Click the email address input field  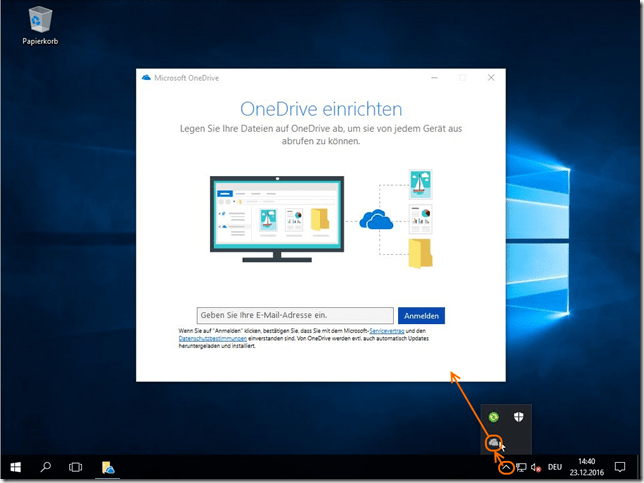[x=295, y=315]
